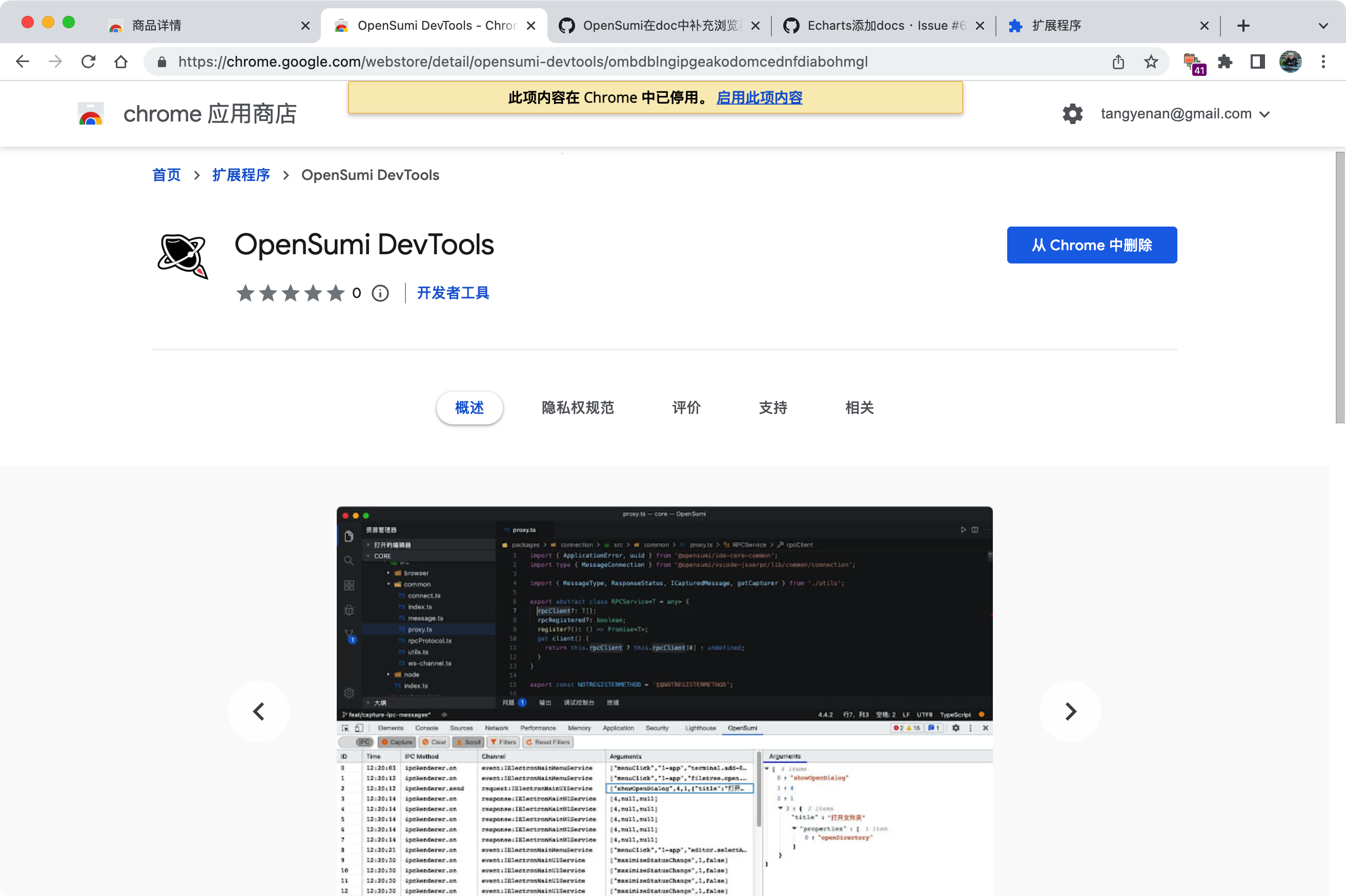Click the share icon in the address bar
Image resolution: width=1346 pixels, height=896 pixels.
tap(1118, 62)
